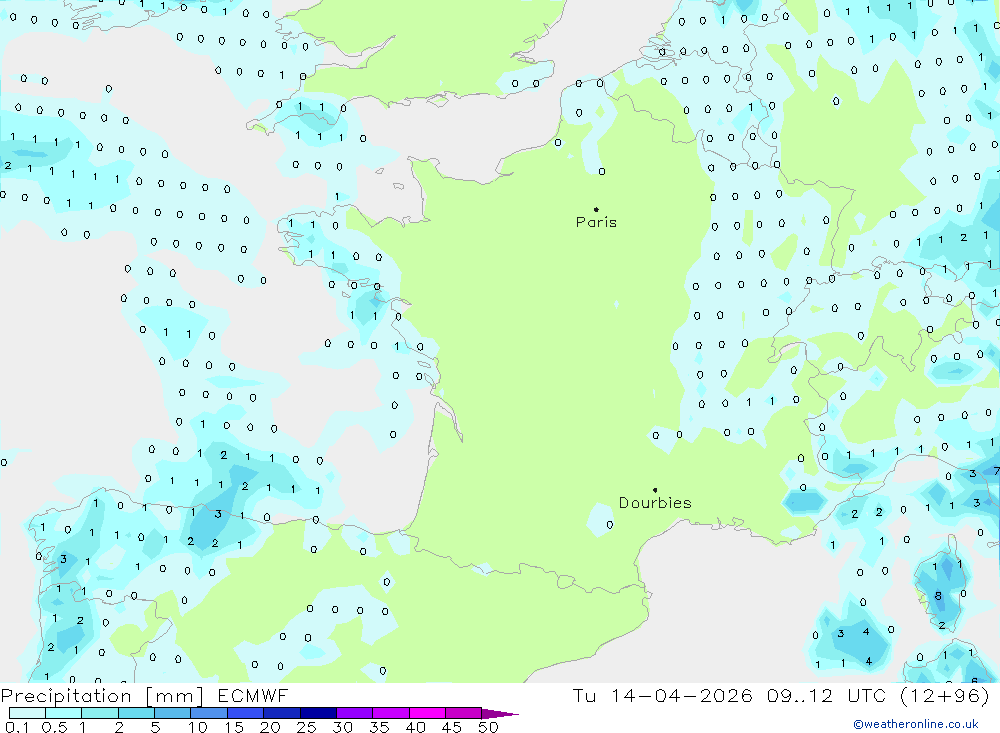Click the blue 10-15 legend swatch
This screenshot has width=1000, height=733.
click(209, 713)
